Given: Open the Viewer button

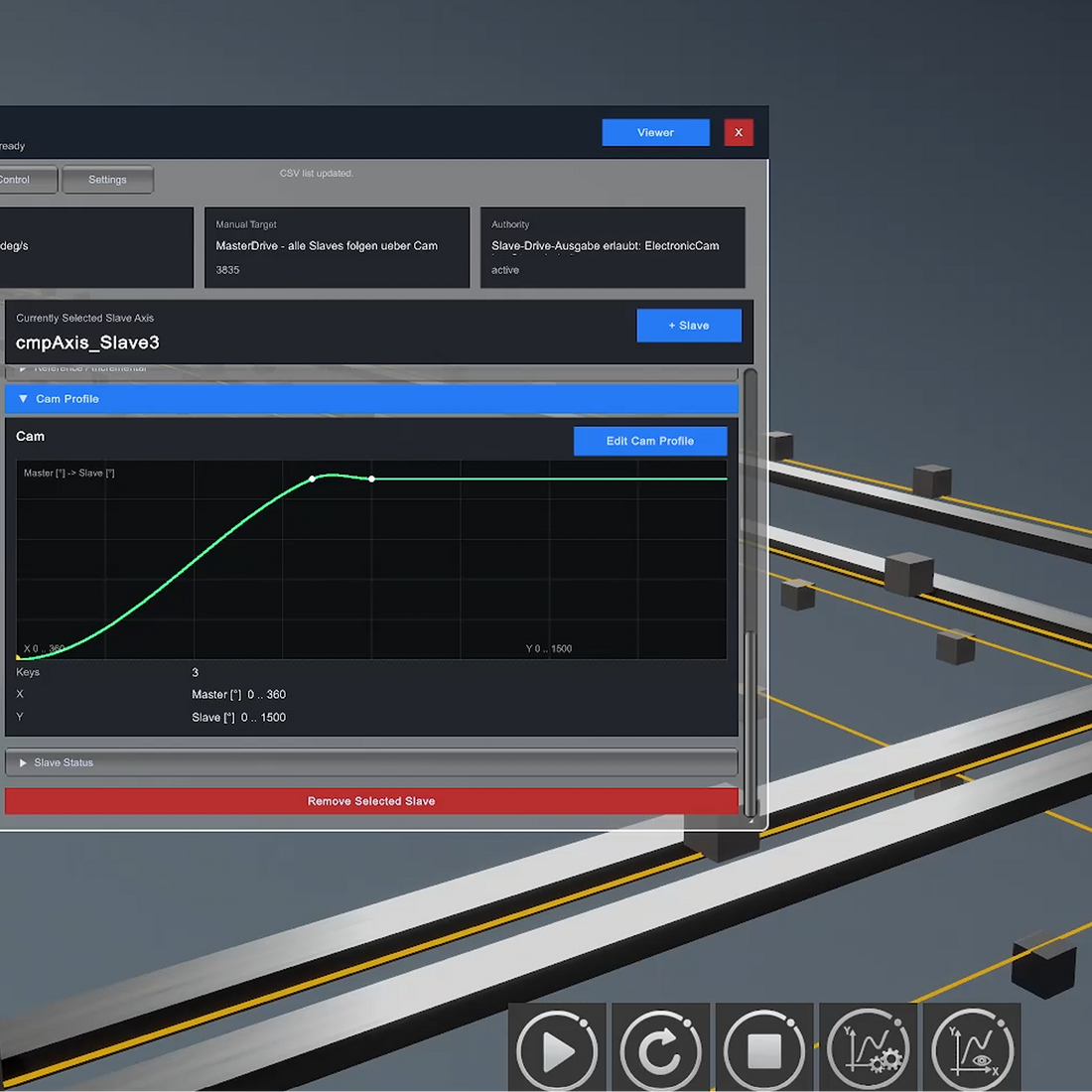Looking at the screenshot, I should coord(655,132).
